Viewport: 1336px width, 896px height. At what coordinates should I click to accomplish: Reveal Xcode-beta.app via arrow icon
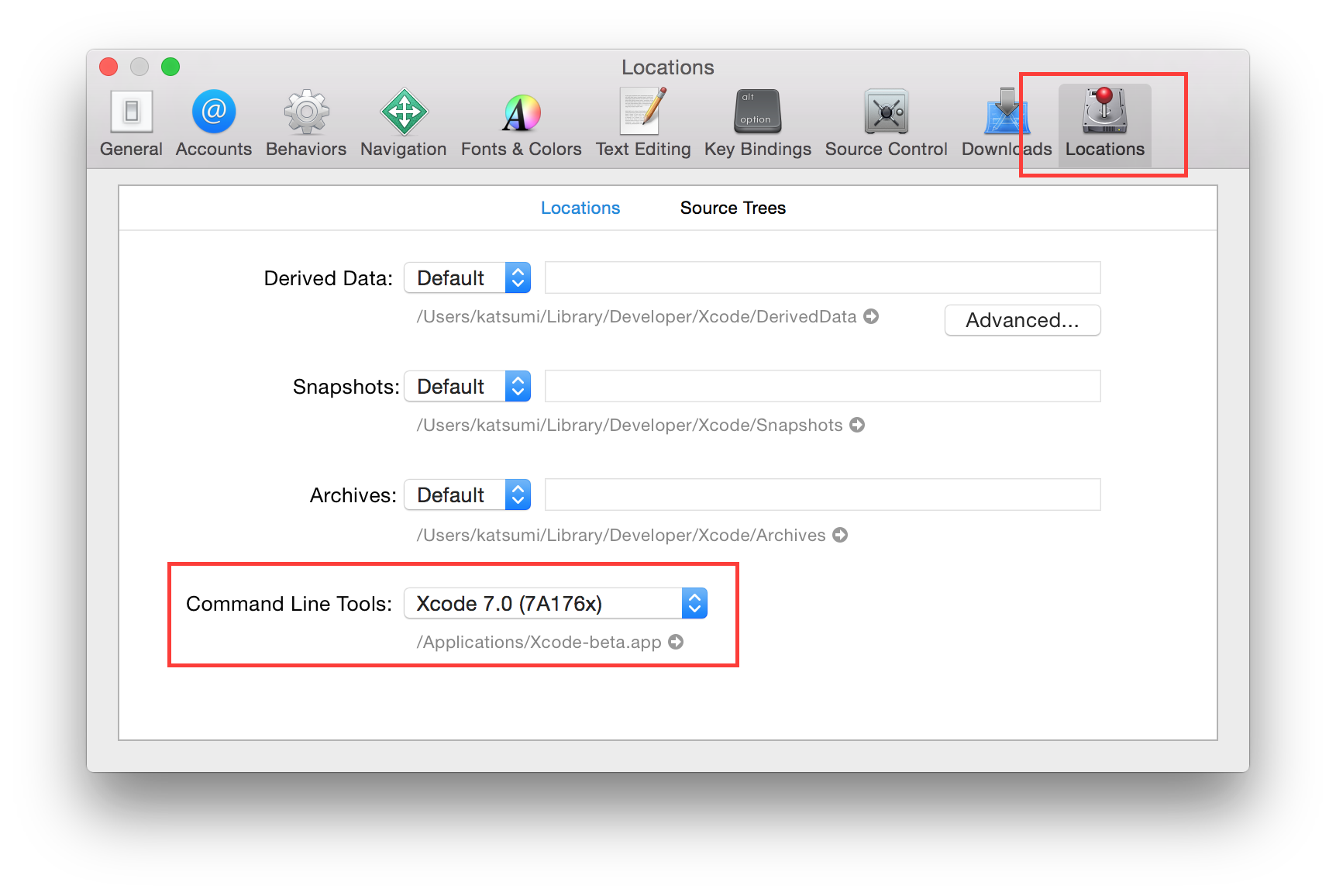(676, 642)
